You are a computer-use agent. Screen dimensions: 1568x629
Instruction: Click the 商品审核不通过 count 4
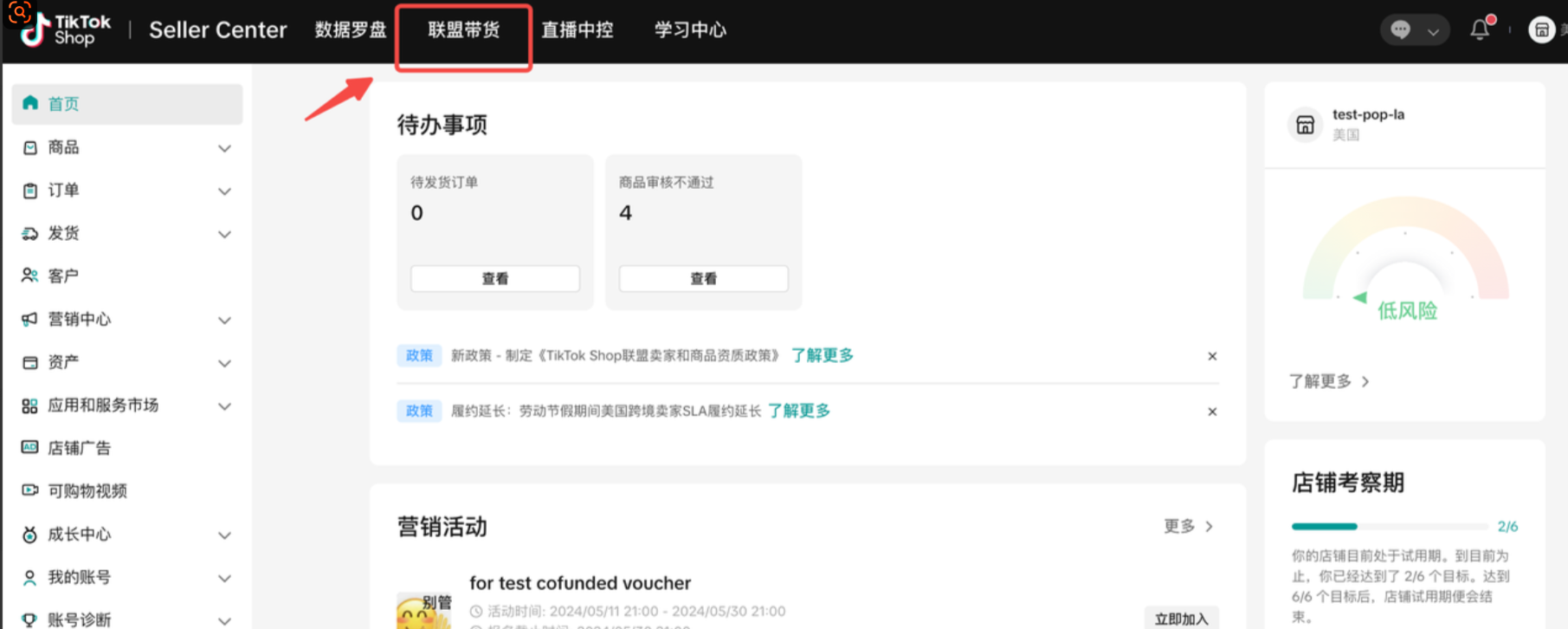coord(626,213)
